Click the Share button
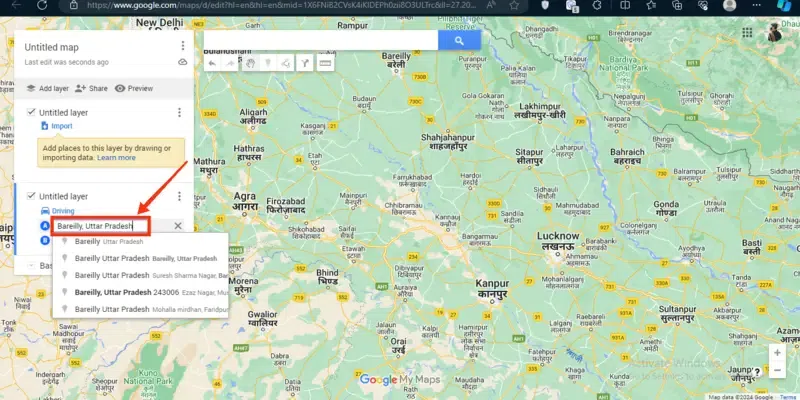Screen dimensions: 800x400 click(x=91, y=88)
